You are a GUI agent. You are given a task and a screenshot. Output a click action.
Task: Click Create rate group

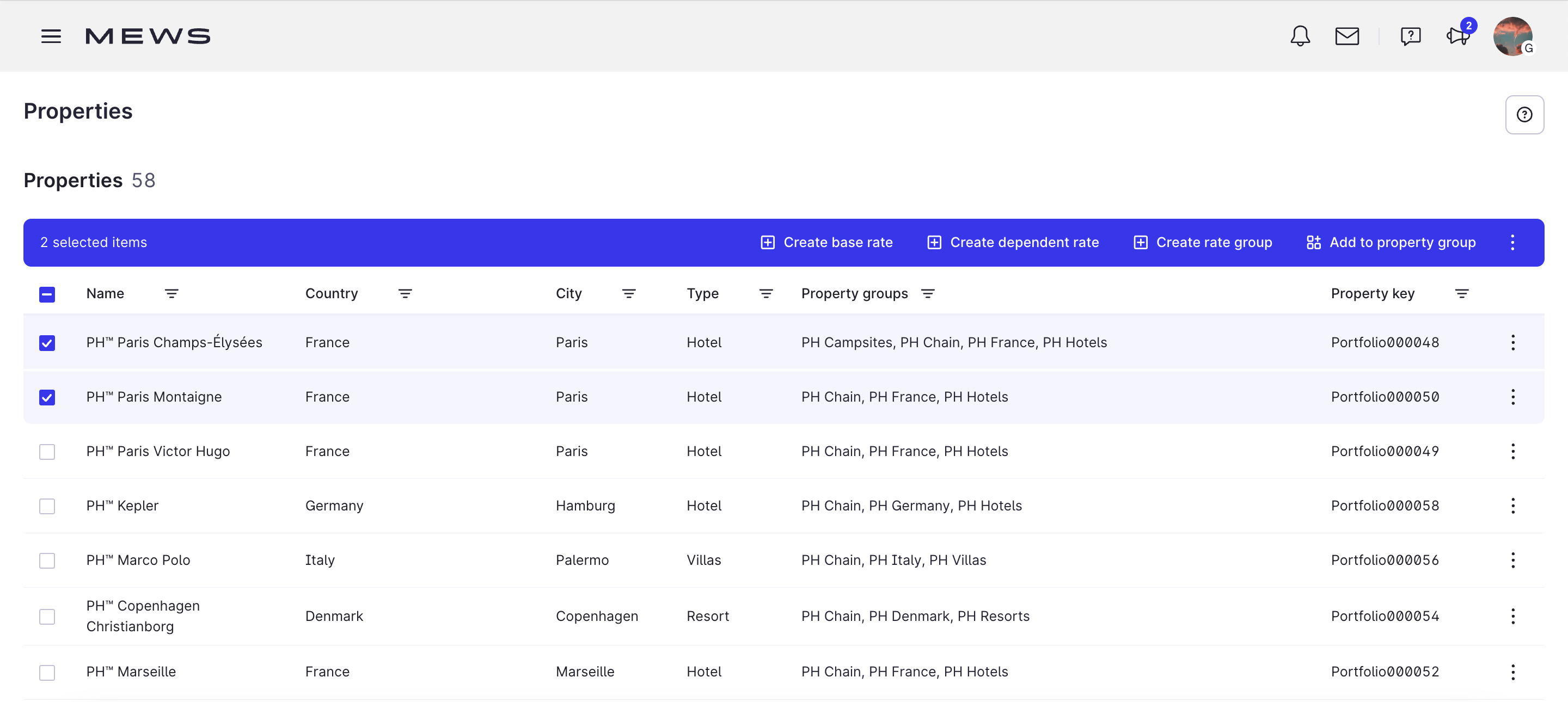click(x=1203, y=243)
